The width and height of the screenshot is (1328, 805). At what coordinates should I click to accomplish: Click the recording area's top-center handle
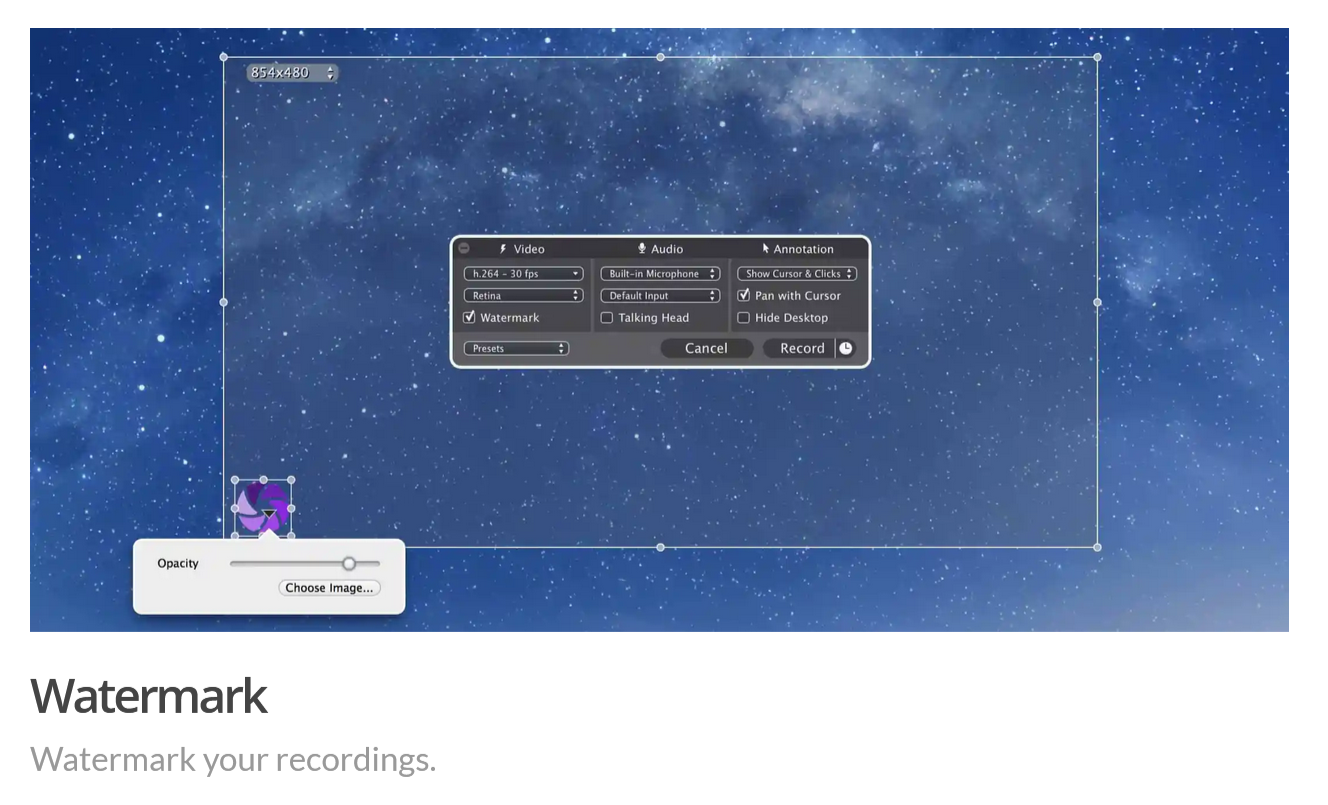(660, 57)
